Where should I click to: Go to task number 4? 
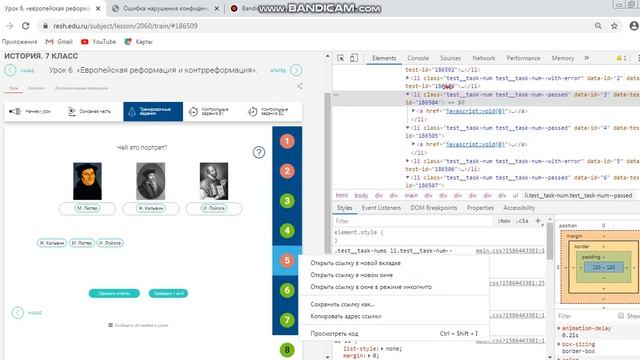point(287,231)
